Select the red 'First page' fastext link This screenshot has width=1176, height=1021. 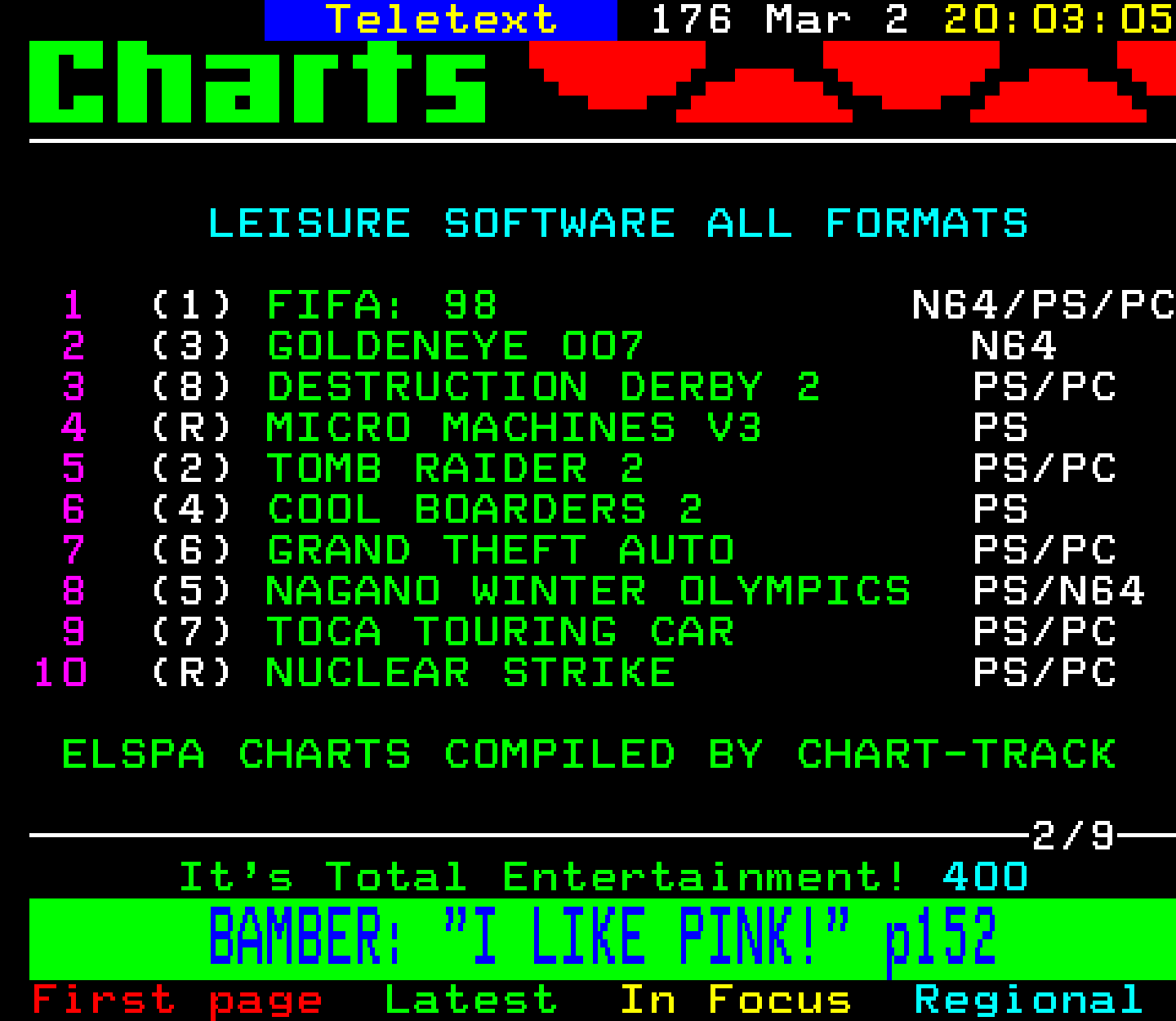177,1000
